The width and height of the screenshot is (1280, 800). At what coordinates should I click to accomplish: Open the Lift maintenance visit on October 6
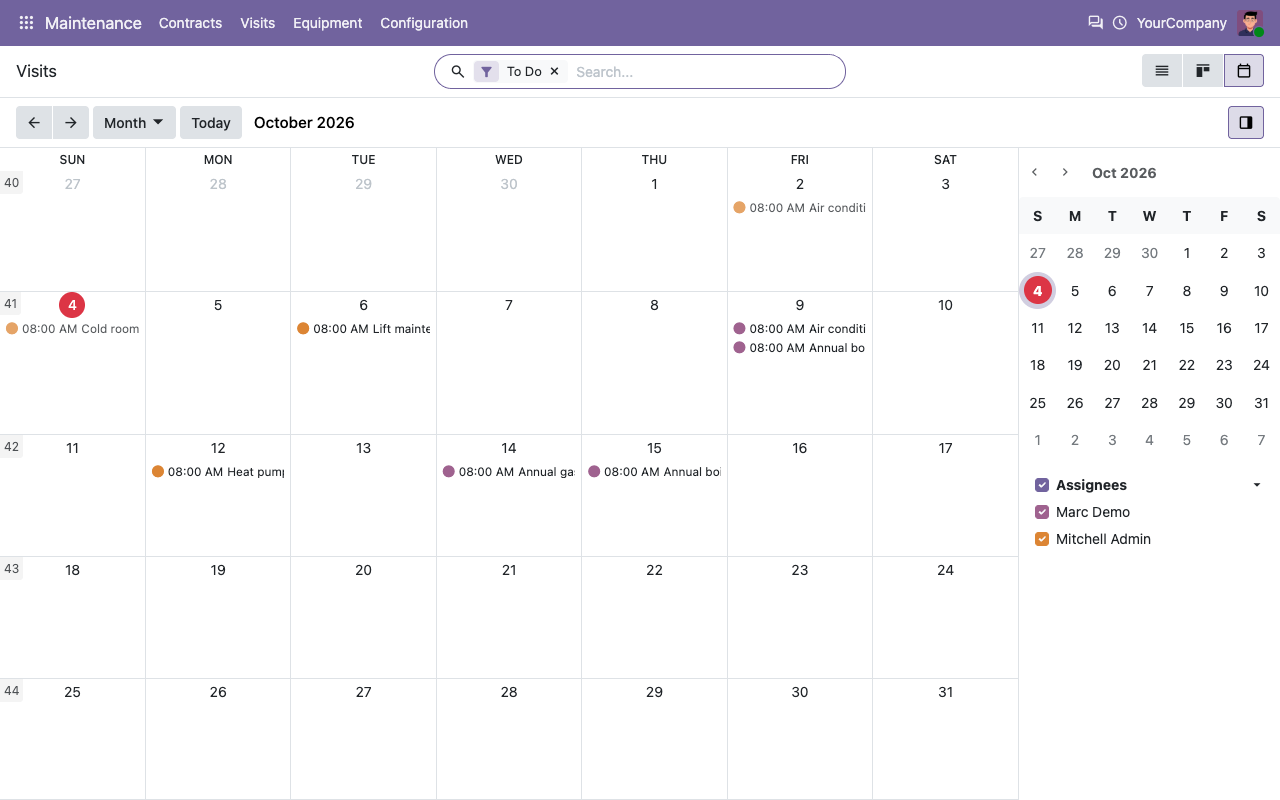(x=363, y=329)
